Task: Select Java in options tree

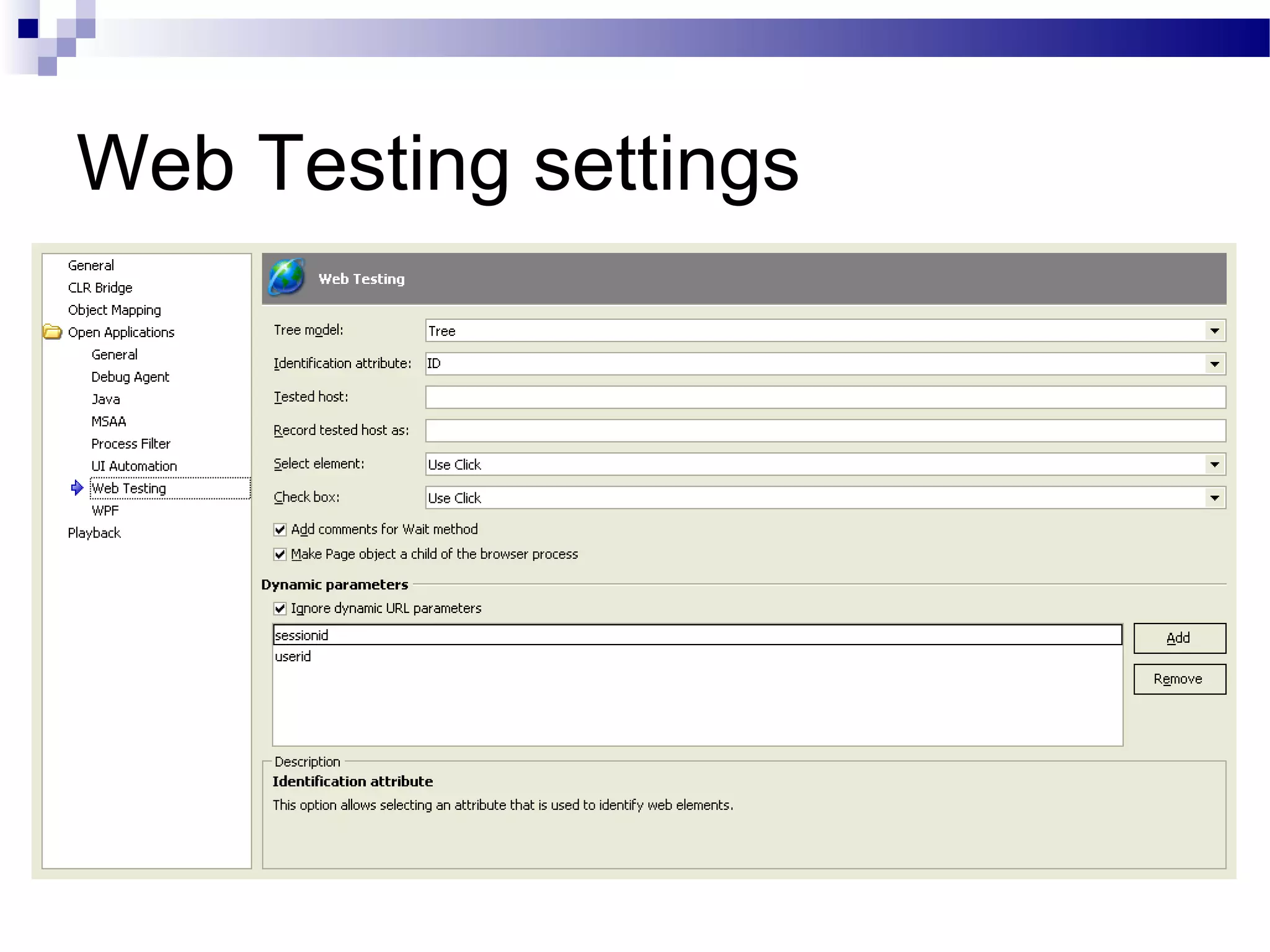Action: point(106,399)
